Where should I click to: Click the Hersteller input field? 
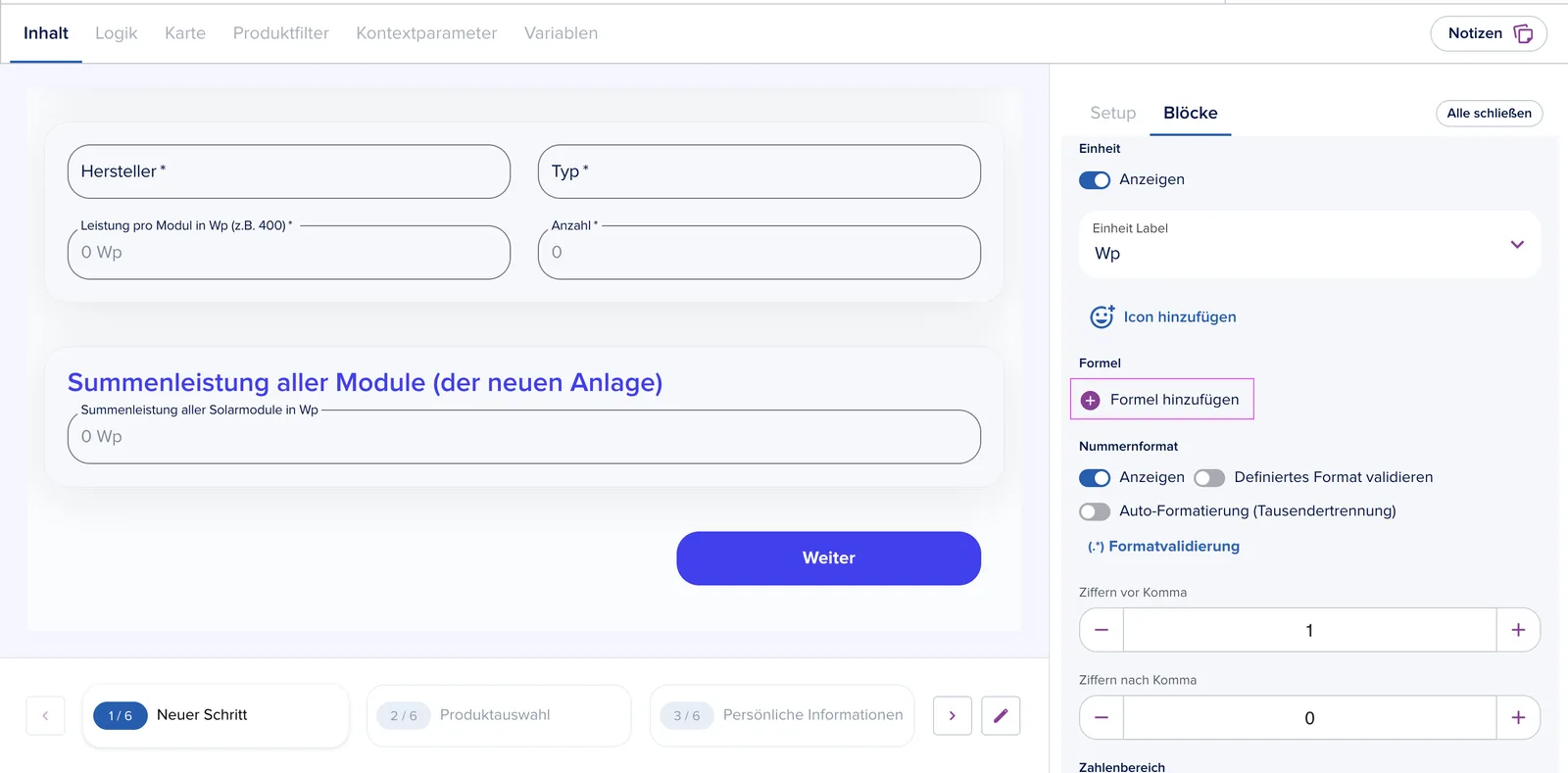(289, 171)
